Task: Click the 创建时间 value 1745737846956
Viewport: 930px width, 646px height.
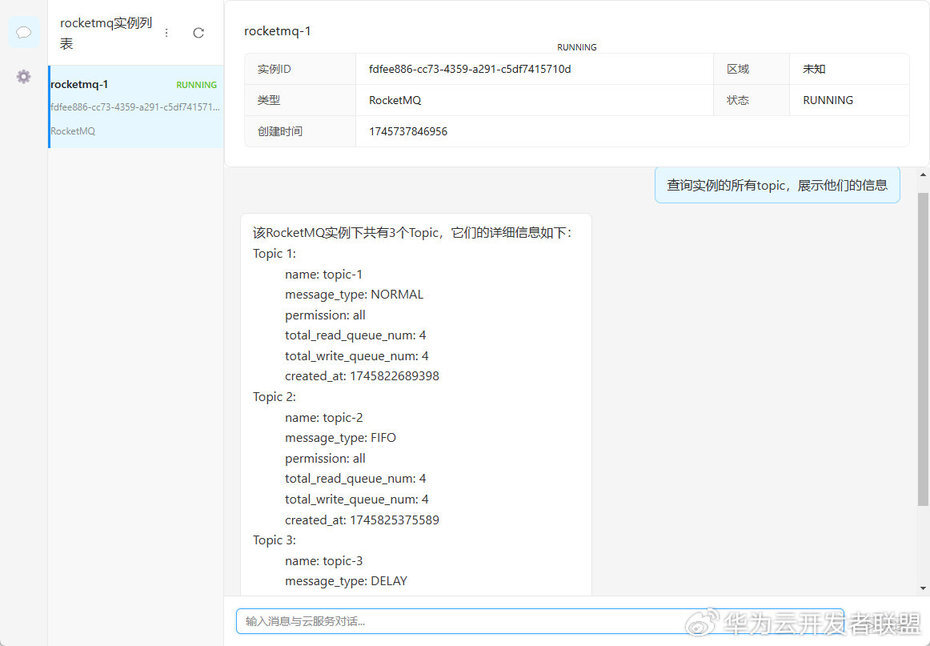Action: click(x=408, y=131)
